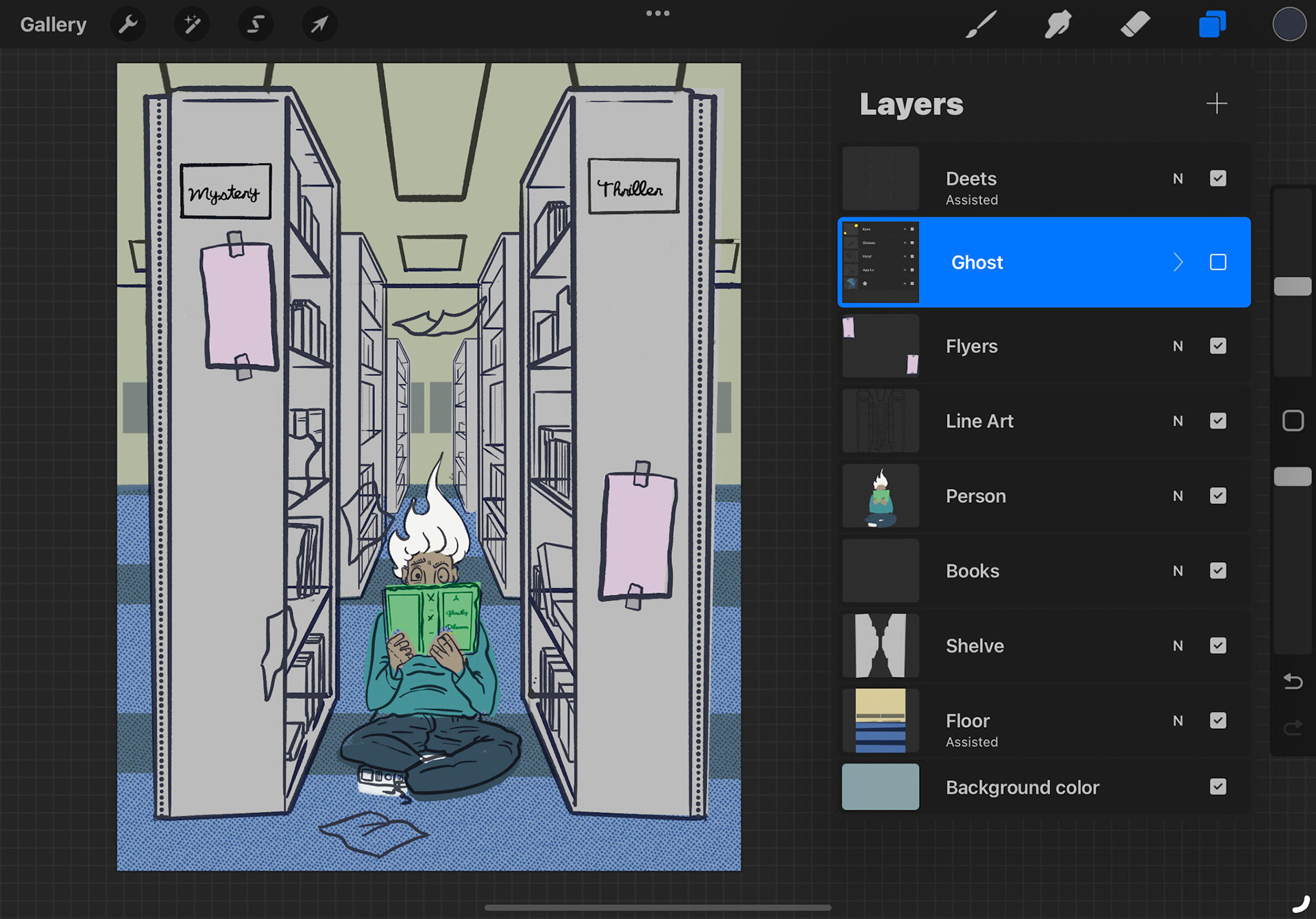Hide the Flyers layer
This screenshot has width=1316, height=919.
coord(1218,346)
